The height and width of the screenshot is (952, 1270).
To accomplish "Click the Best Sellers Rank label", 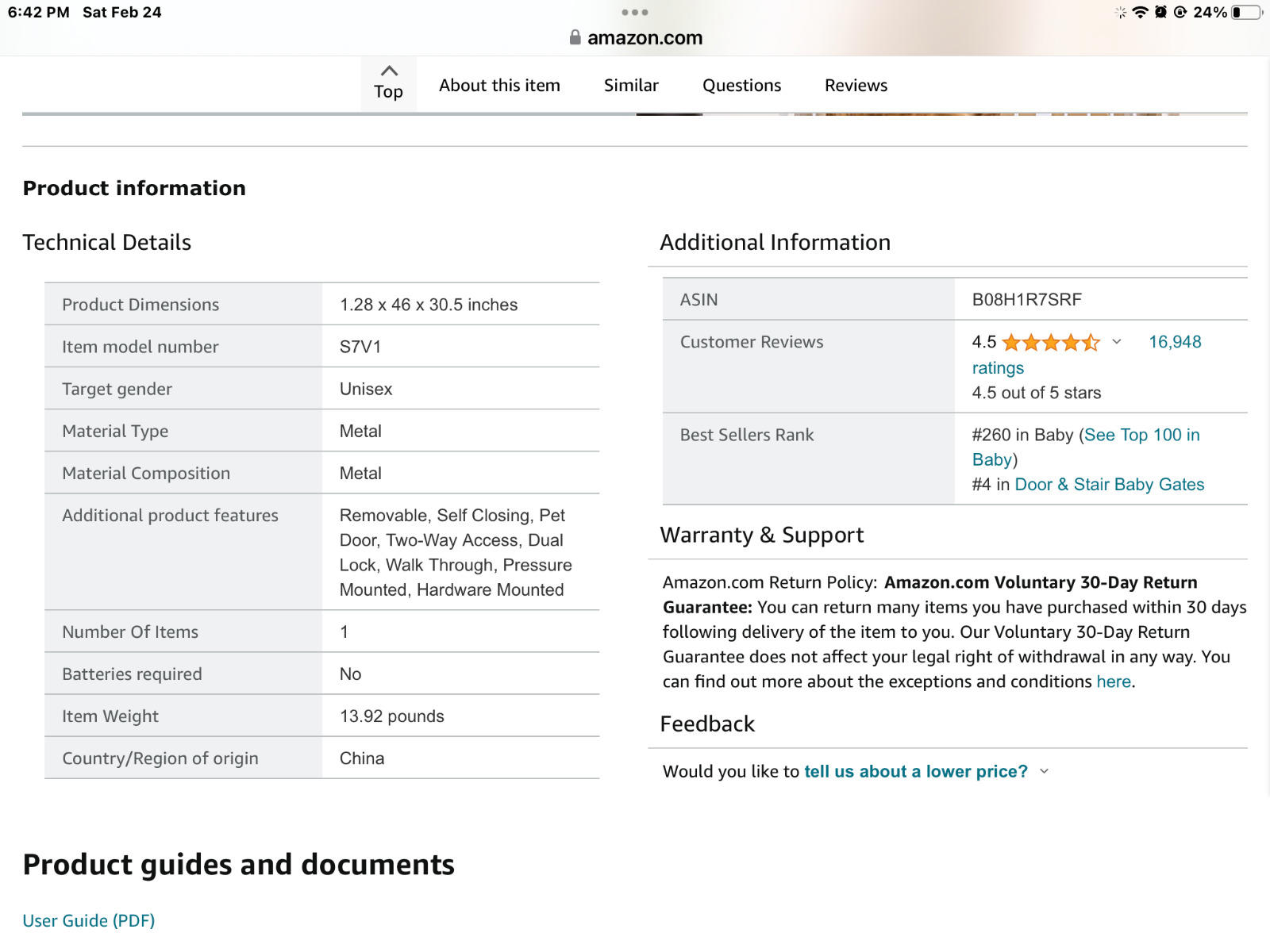I will coord(747,435).
